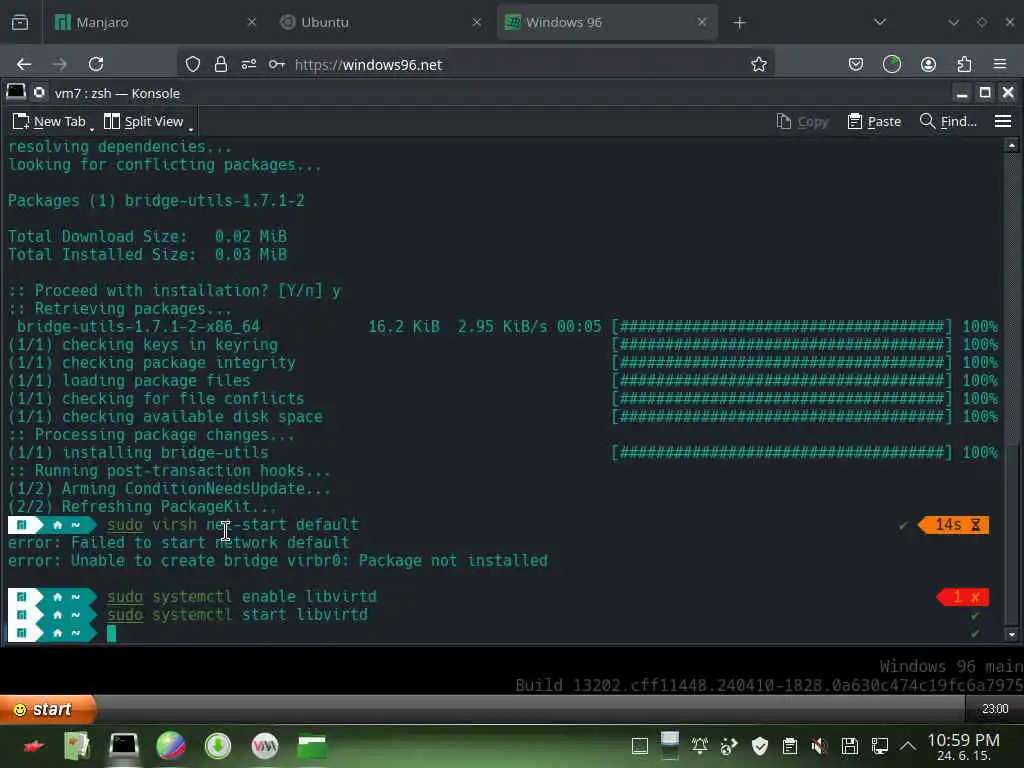
Task: Close the Windows 96 browser tab
Action: [x=702, y=22]
